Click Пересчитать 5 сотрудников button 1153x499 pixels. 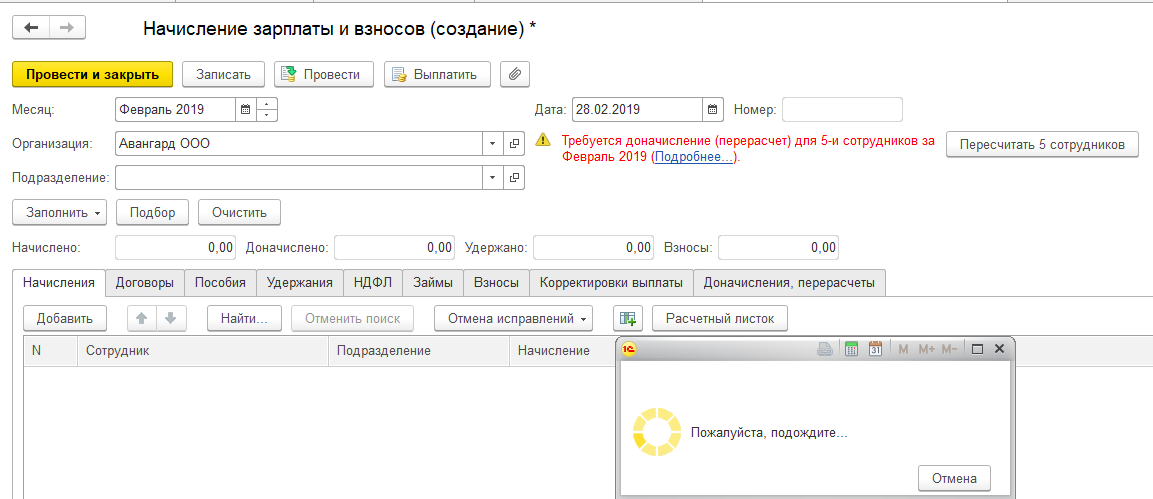click(1042, 144)
